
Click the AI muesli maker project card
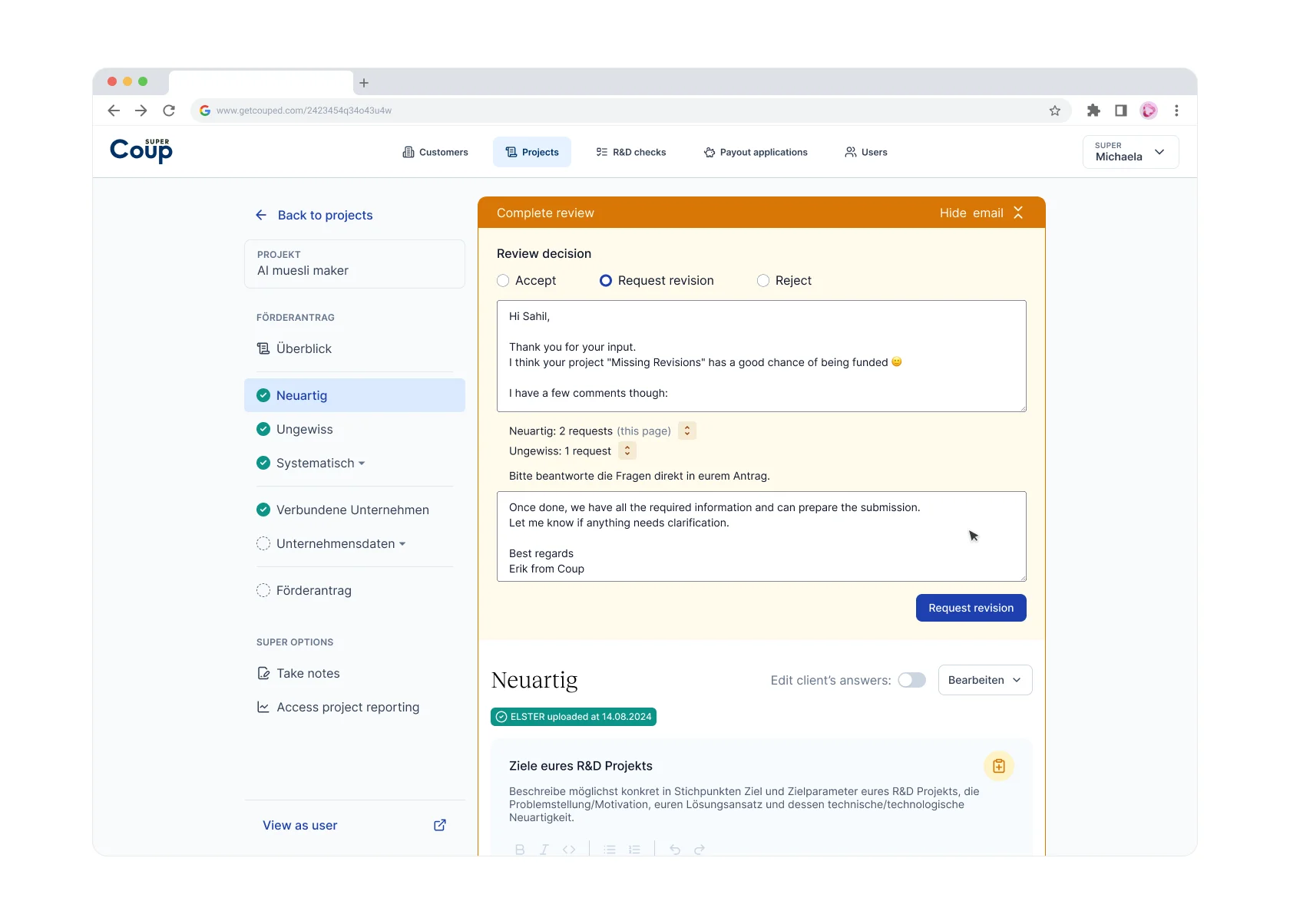click(355, 264)
